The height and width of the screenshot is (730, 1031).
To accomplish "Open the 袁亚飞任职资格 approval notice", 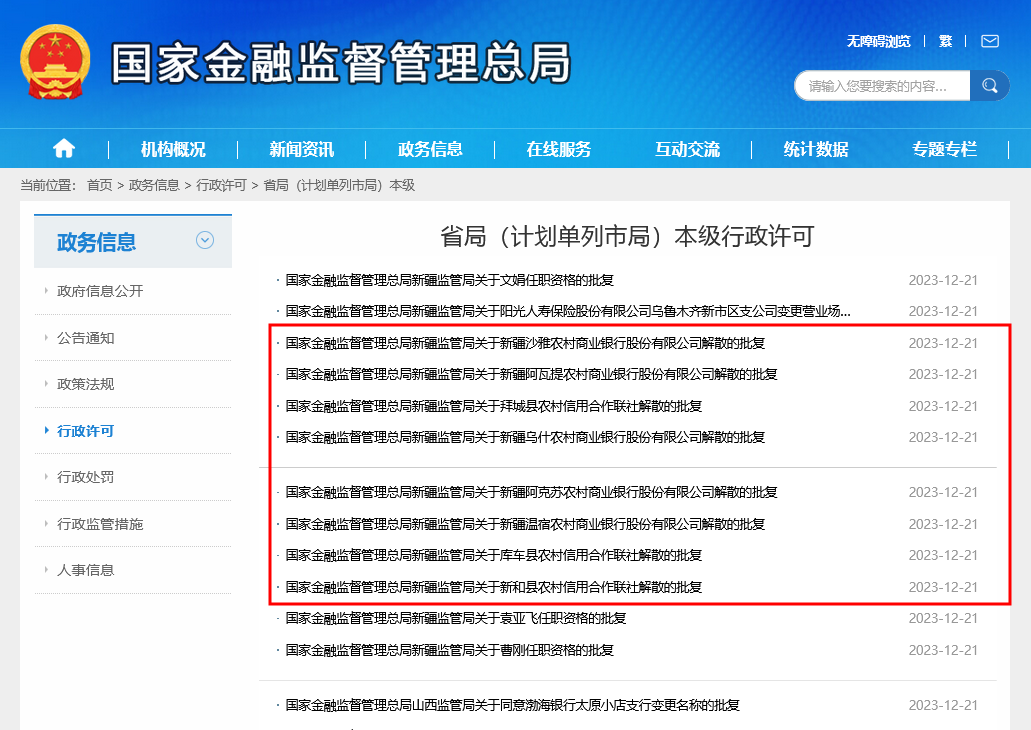I will [456, 618].
